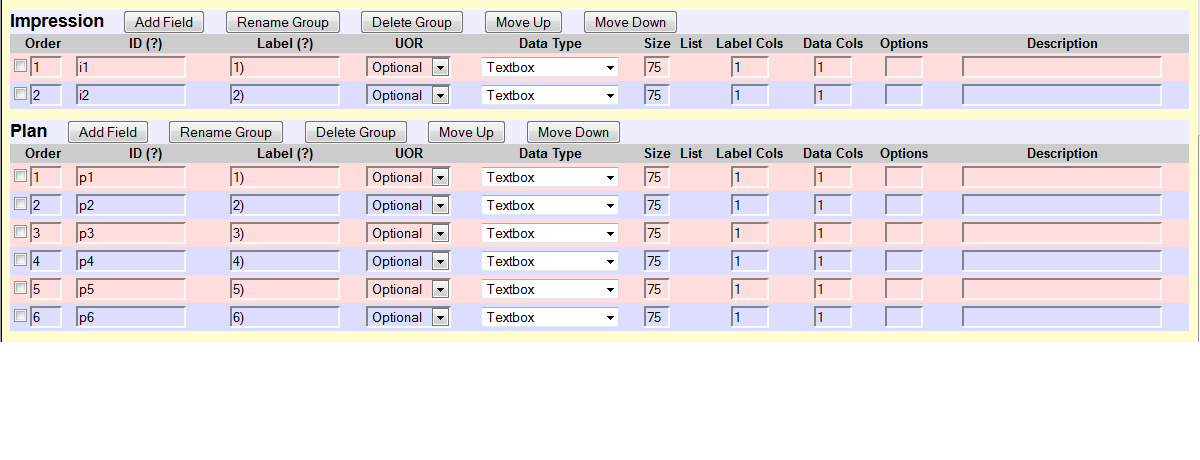This screenshot has height=460, width=1200.
Task: Expand Data Type dropdown for Plan p2
Action: pos(550,205)
